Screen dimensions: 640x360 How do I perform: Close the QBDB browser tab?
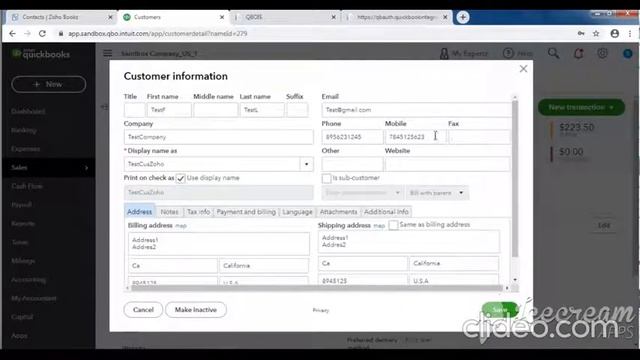click(333, 17)
